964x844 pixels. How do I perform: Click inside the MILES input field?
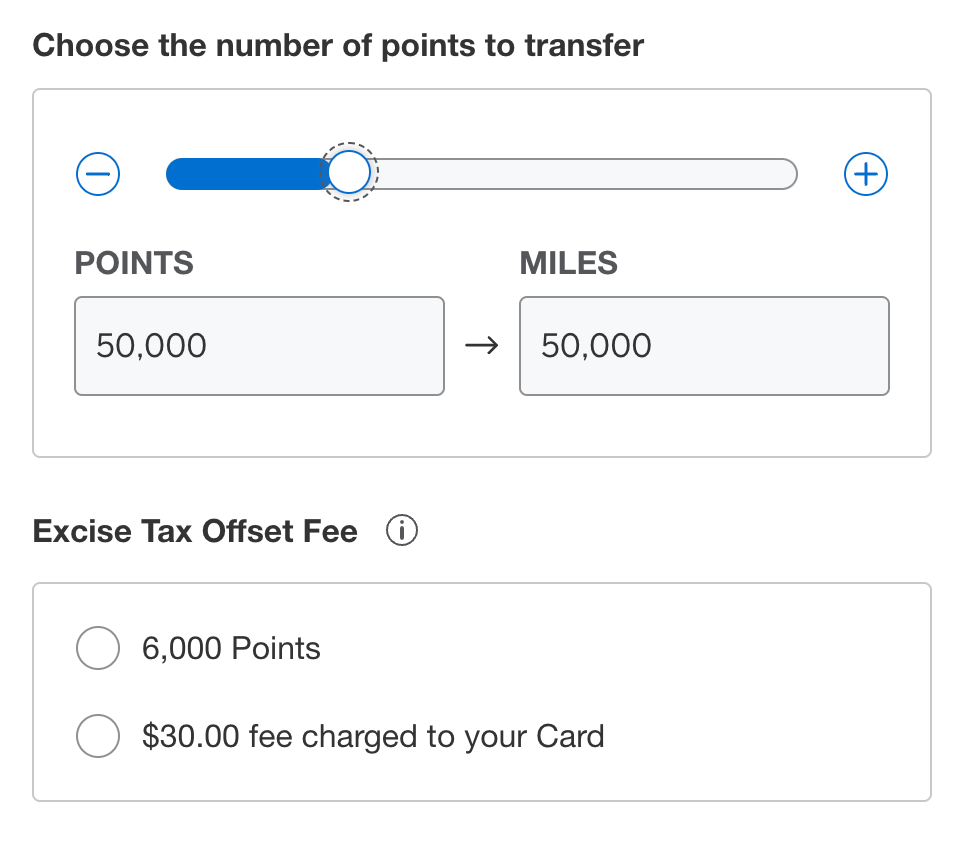[x=704, y=345]
